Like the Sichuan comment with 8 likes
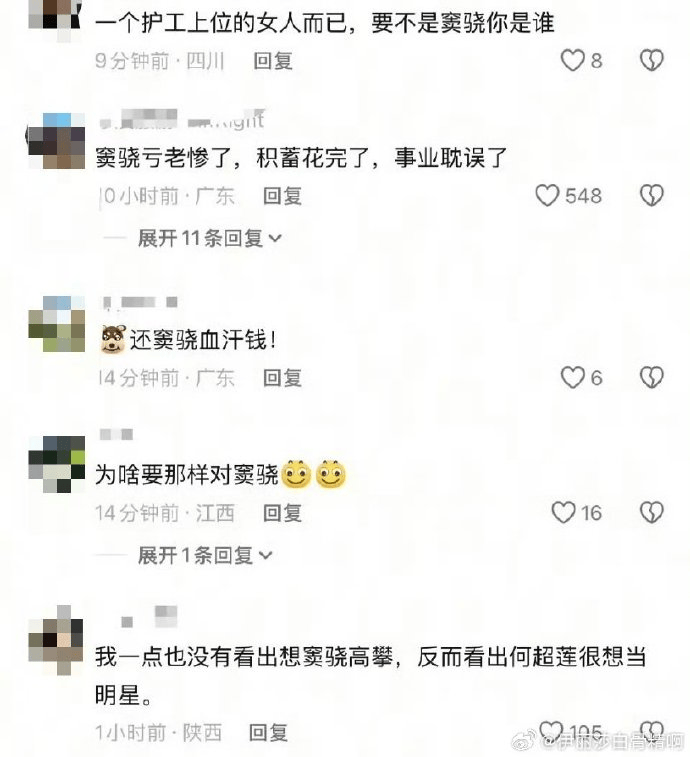This screenshot has height=757, width=690. 573,60
